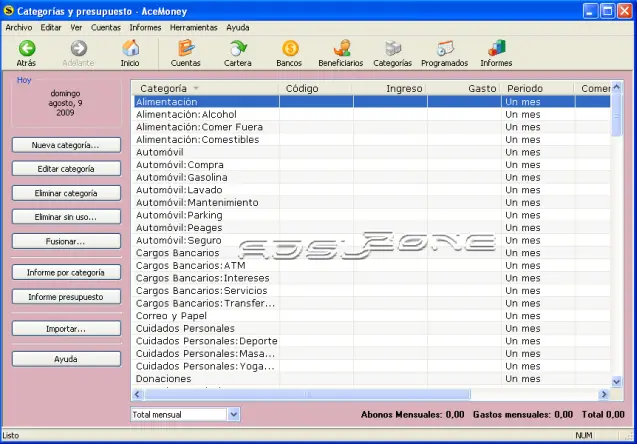Open the Informes menu in menu bar

[x=145, y=28]
